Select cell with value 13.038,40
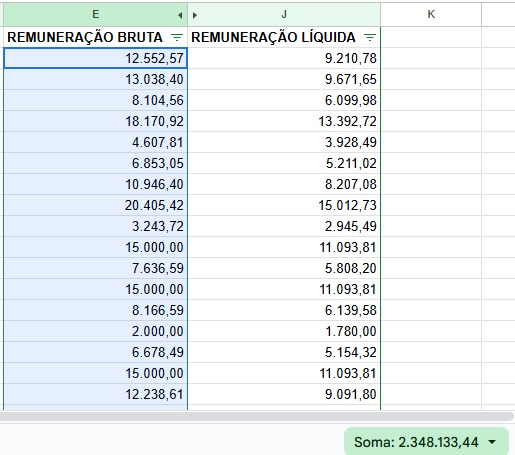This screenshot has width=515, height=455. click(x=95, y=79)
